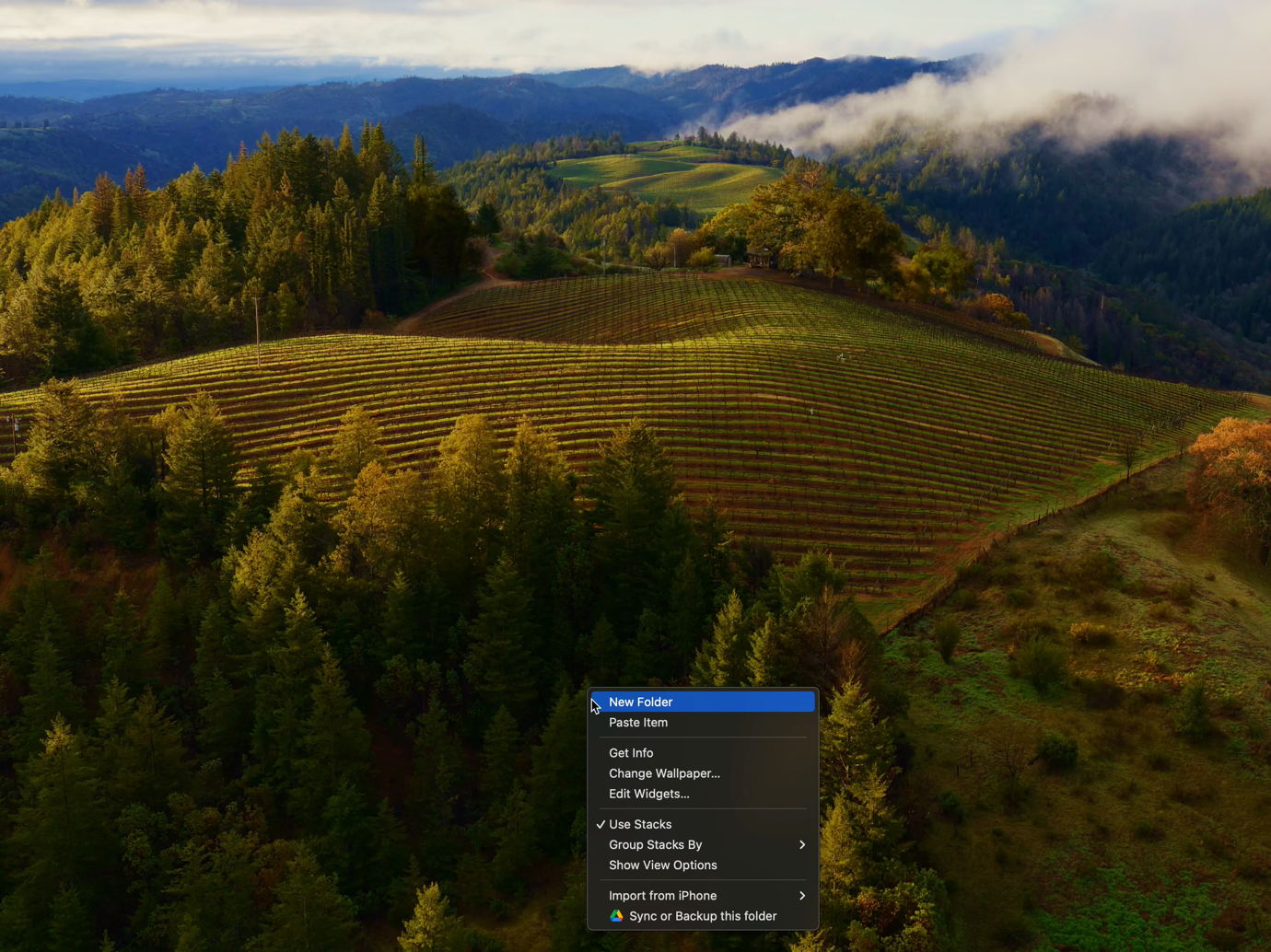Open the Group Stacks By menu entry
The image size is (1271, 952).
point(656,845)
